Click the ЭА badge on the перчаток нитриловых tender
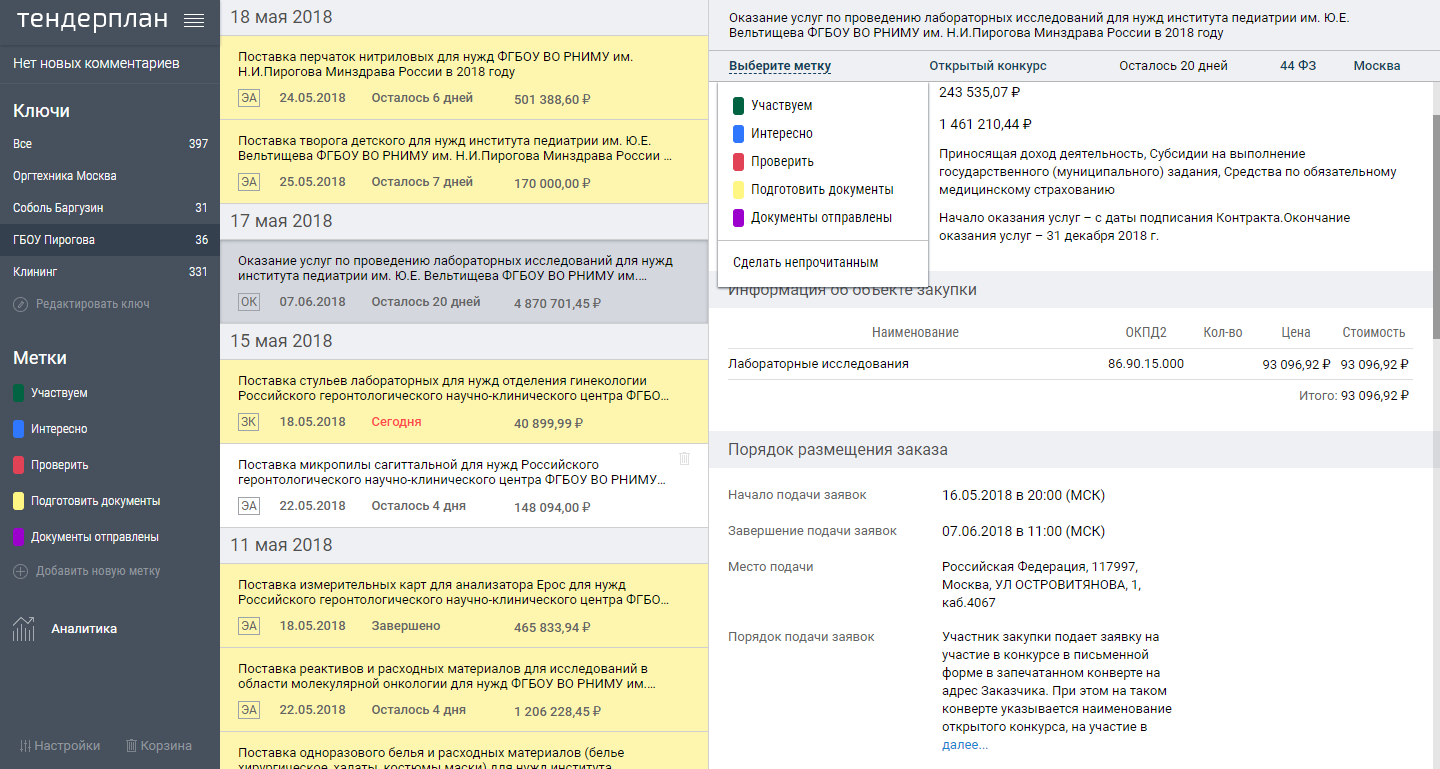Image resolution: width=1440 pixels, height=769 pixels. (249, 98)
